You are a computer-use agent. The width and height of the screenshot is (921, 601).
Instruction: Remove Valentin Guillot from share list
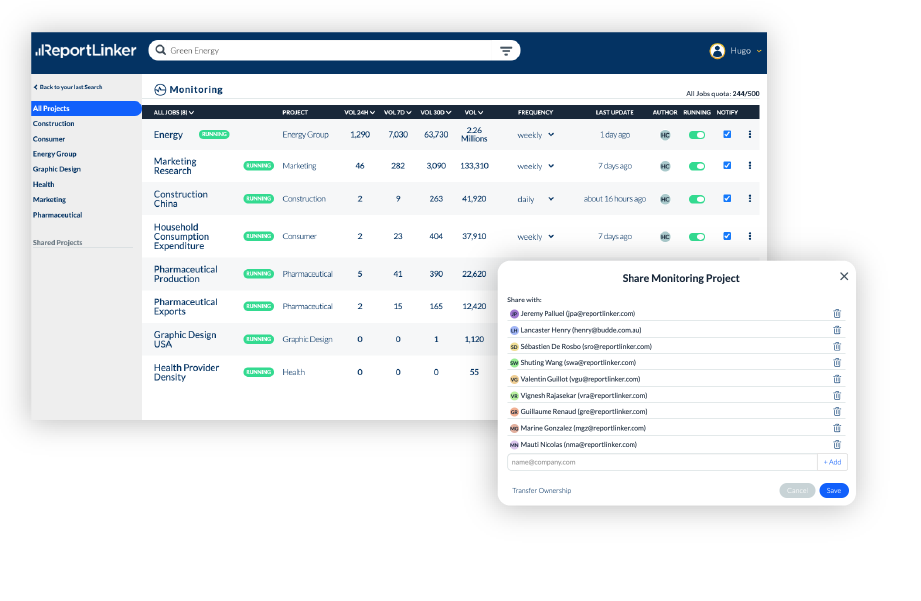837,379
